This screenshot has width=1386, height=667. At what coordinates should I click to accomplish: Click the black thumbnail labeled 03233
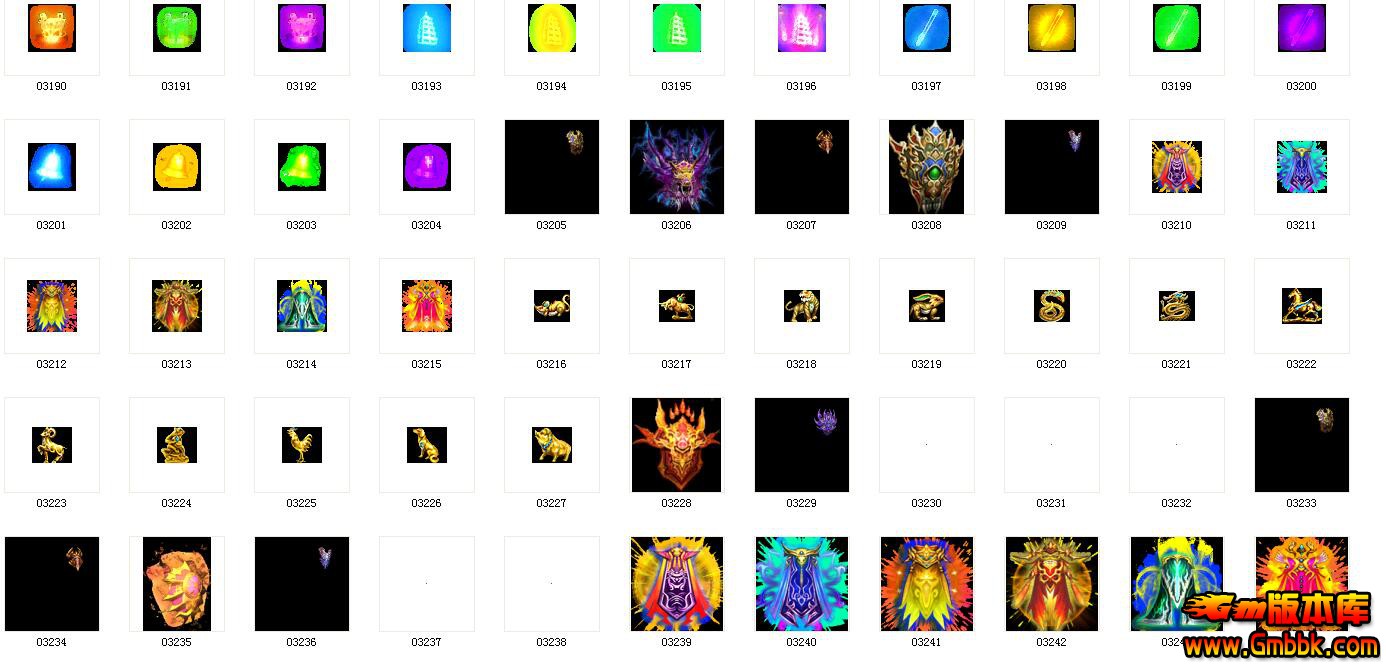click(1301, 445)
